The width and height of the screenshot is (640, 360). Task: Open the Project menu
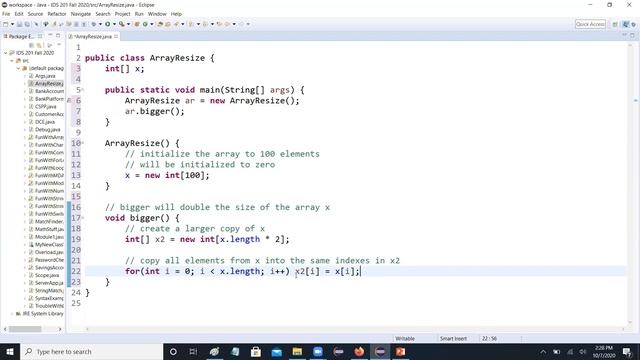tap(122, 14)
